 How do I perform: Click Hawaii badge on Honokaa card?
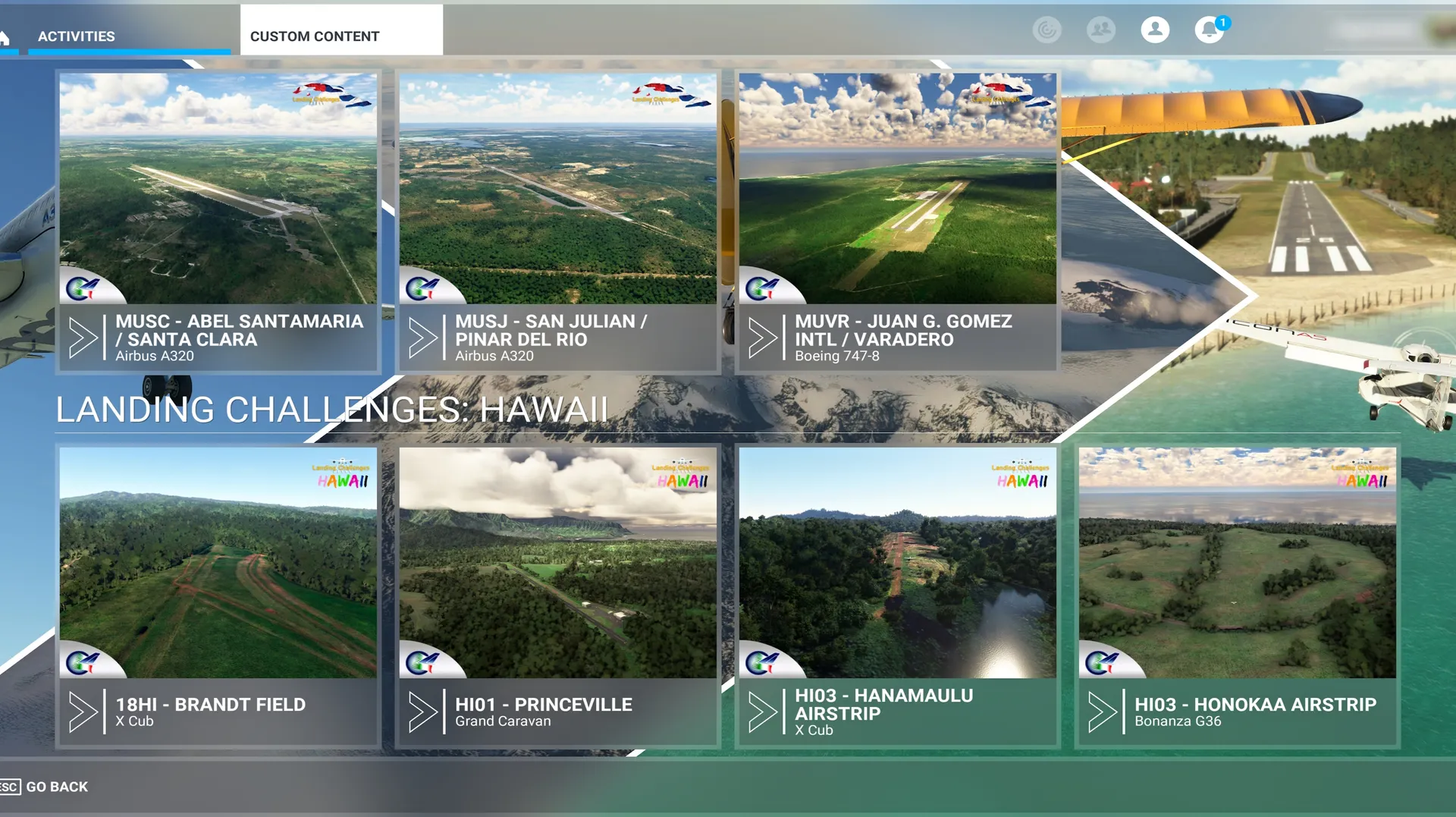click(1361, 475)
